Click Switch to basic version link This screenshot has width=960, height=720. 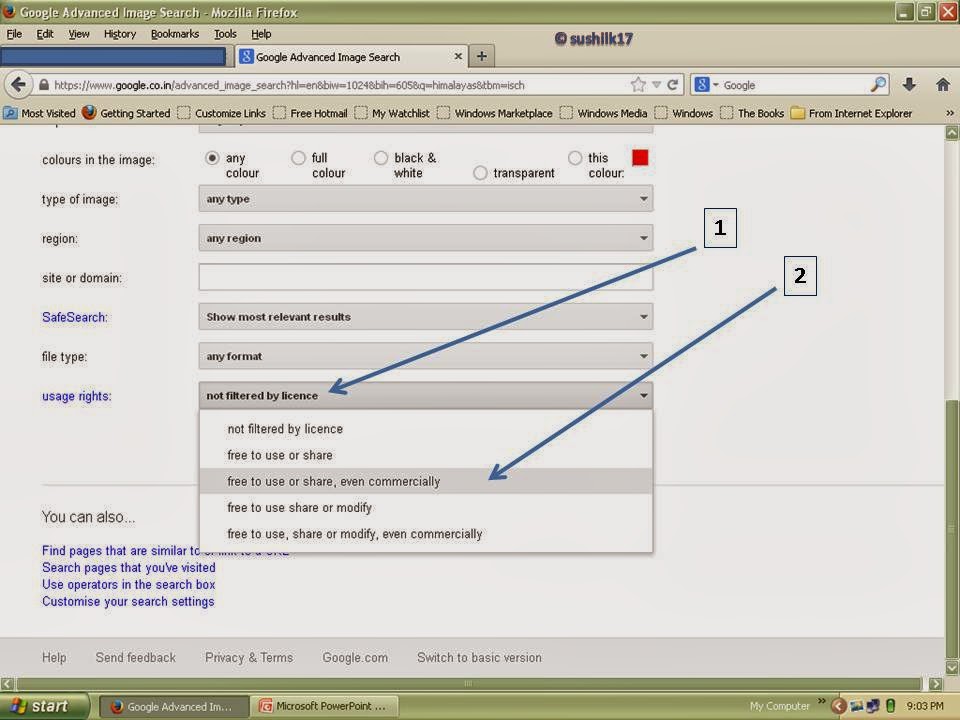tap(479, 657)
